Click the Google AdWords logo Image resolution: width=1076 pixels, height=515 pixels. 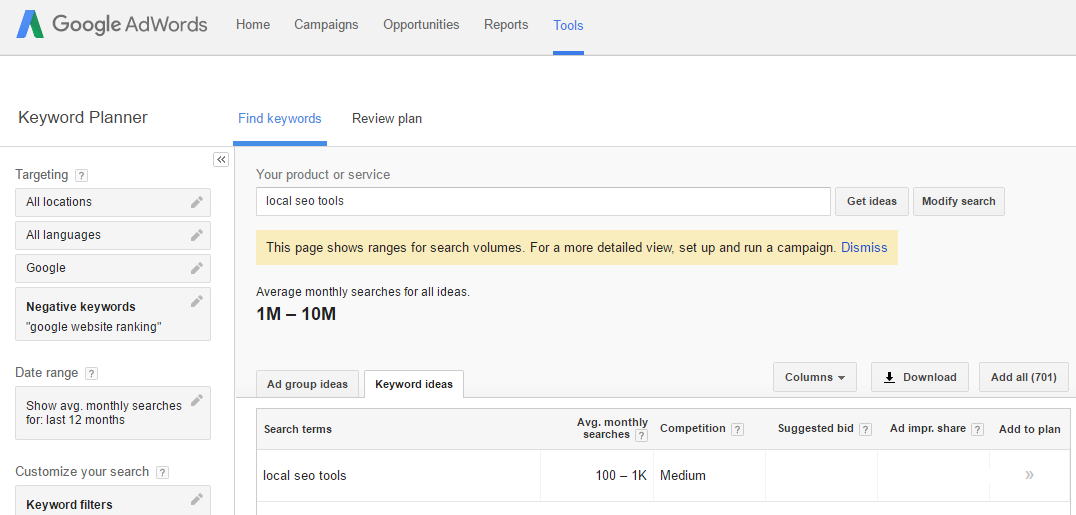(x=111, y=25)
